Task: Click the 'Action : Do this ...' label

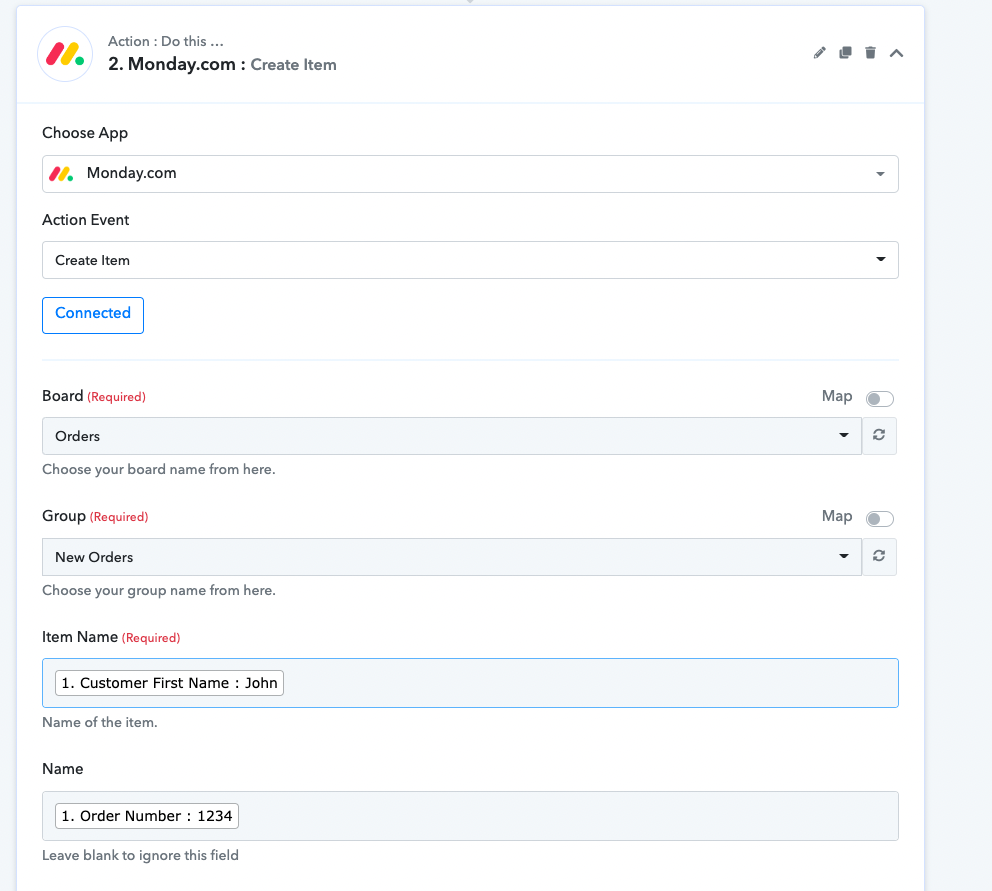Action: pos(166,41)
